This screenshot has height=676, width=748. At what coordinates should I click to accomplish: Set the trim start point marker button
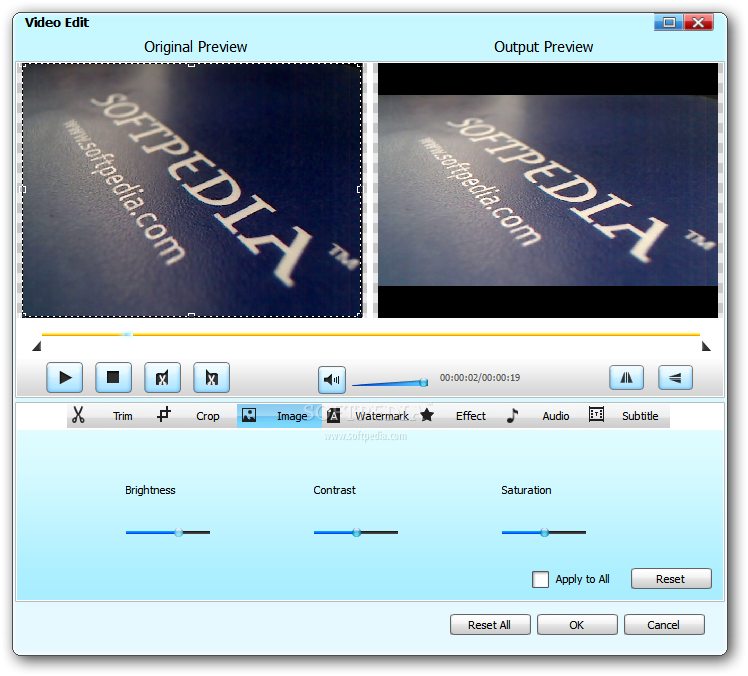click(162, 378)
